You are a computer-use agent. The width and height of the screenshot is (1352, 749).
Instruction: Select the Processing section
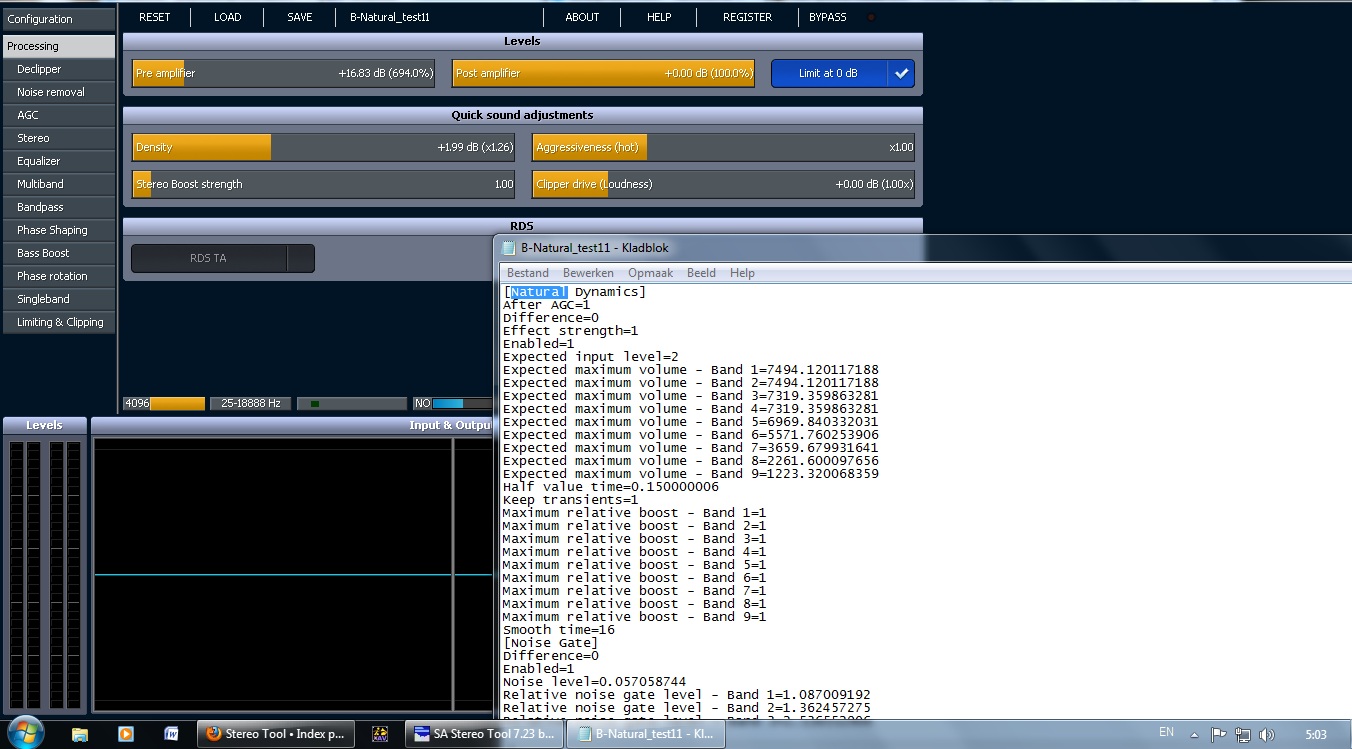coord(59,46)
